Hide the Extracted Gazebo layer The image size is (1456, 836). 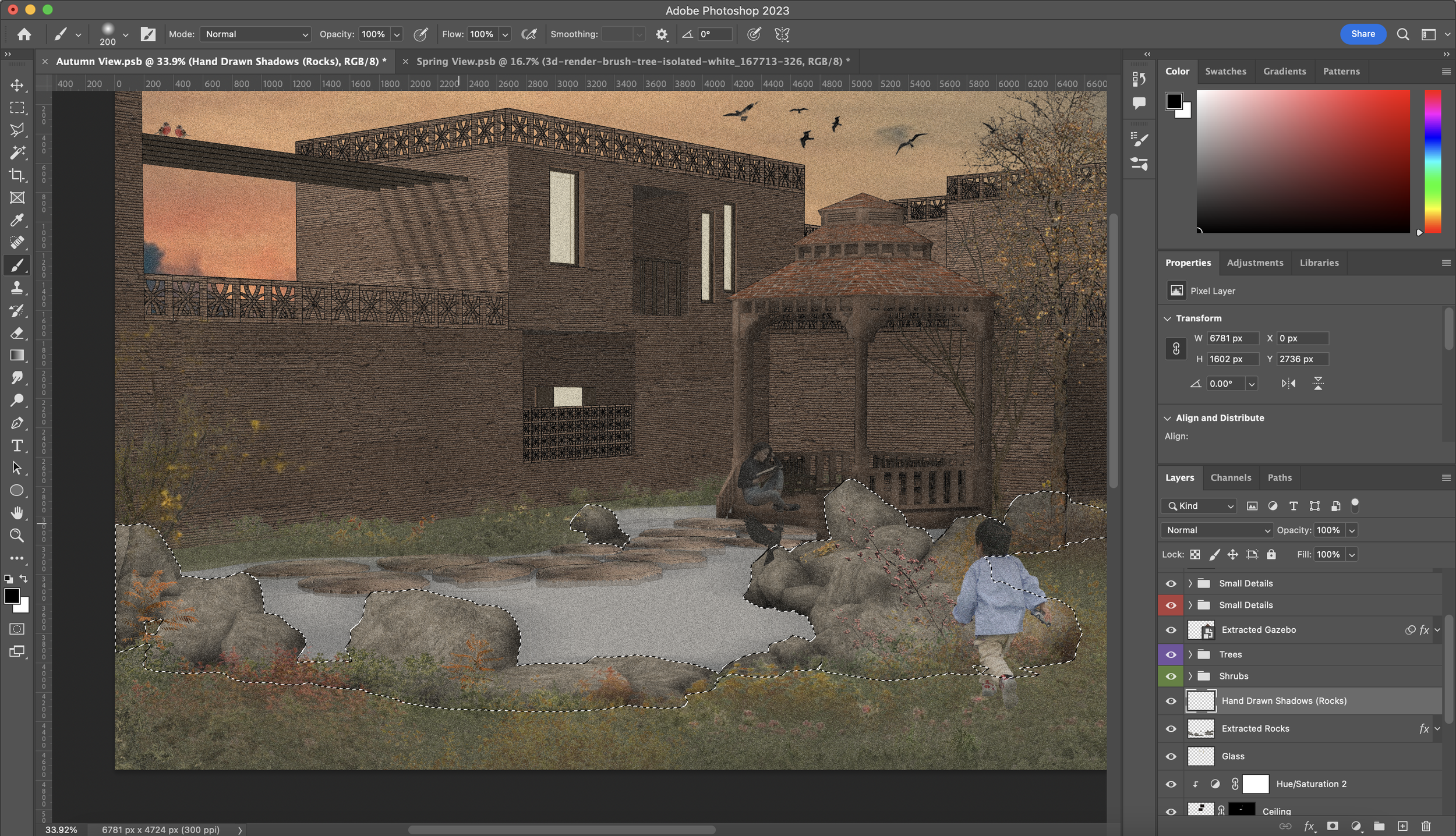[1171, 630]
